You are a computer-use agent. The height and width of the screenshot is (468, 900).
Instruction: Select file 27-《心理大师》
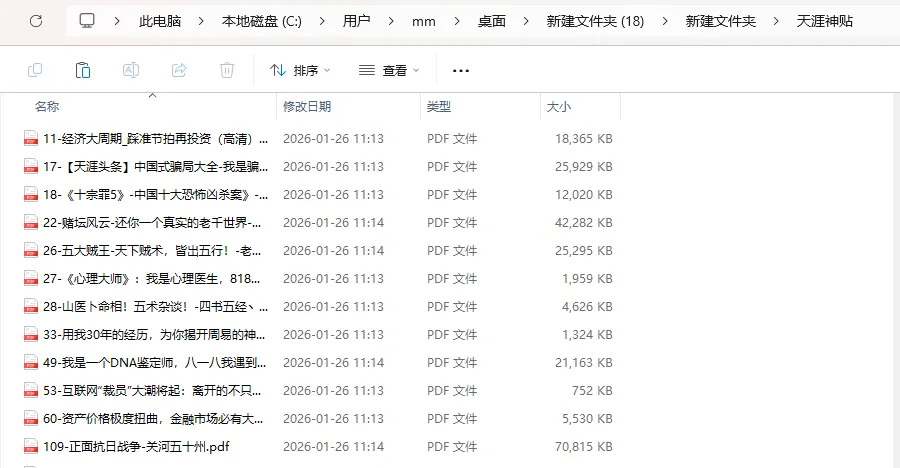point(152,279)
